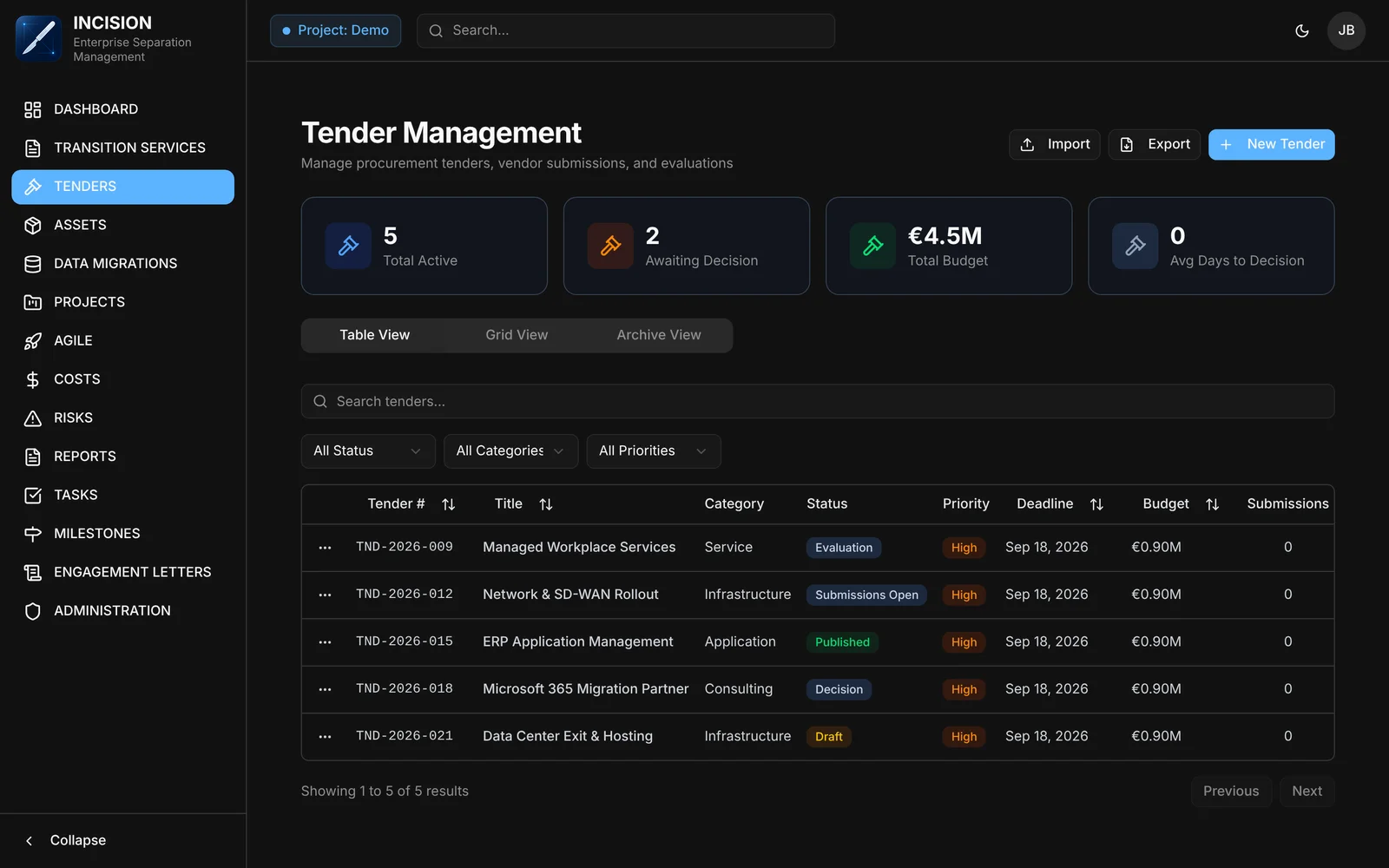Viewport: 1389px width, 868px height.
Task: Open row actions for TND-2026-021
Action: (x=325, y=737)
